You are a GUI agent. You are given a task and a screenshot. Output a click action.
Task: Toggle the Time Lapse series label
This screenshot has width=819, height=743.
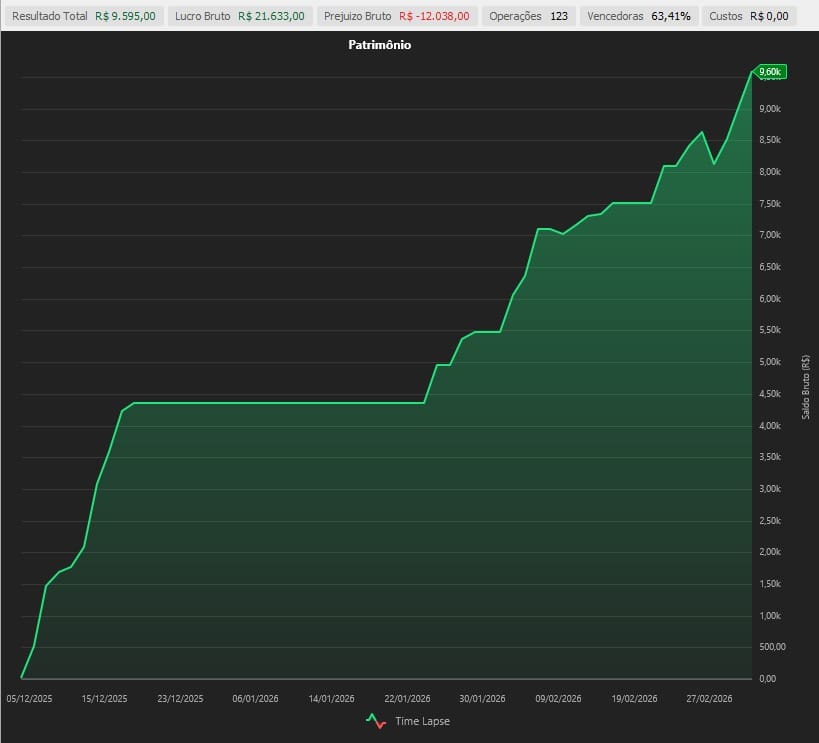click(423, 721)
